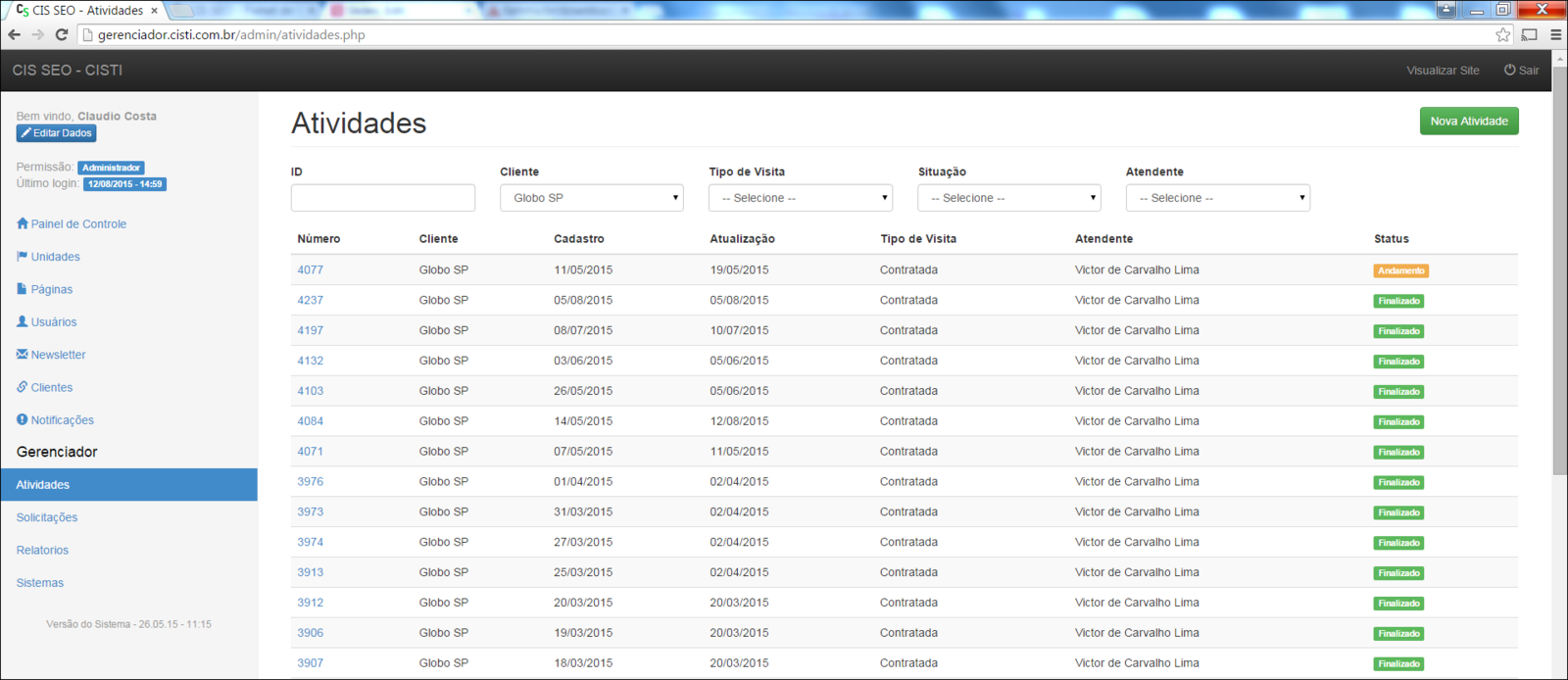Close the CIS SEO - Atividades tab

click(154, 11)
